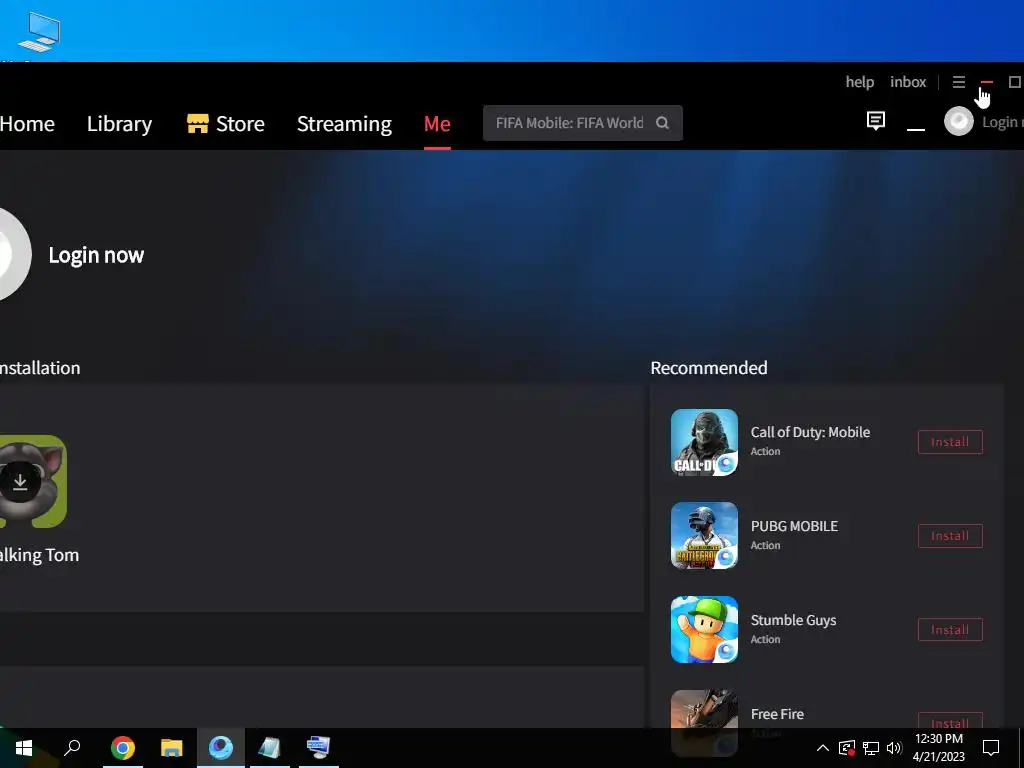1024x768 pixels.
Task: Click the Recommended section heading
Action: pyautogui.click(x=709, y=368)
